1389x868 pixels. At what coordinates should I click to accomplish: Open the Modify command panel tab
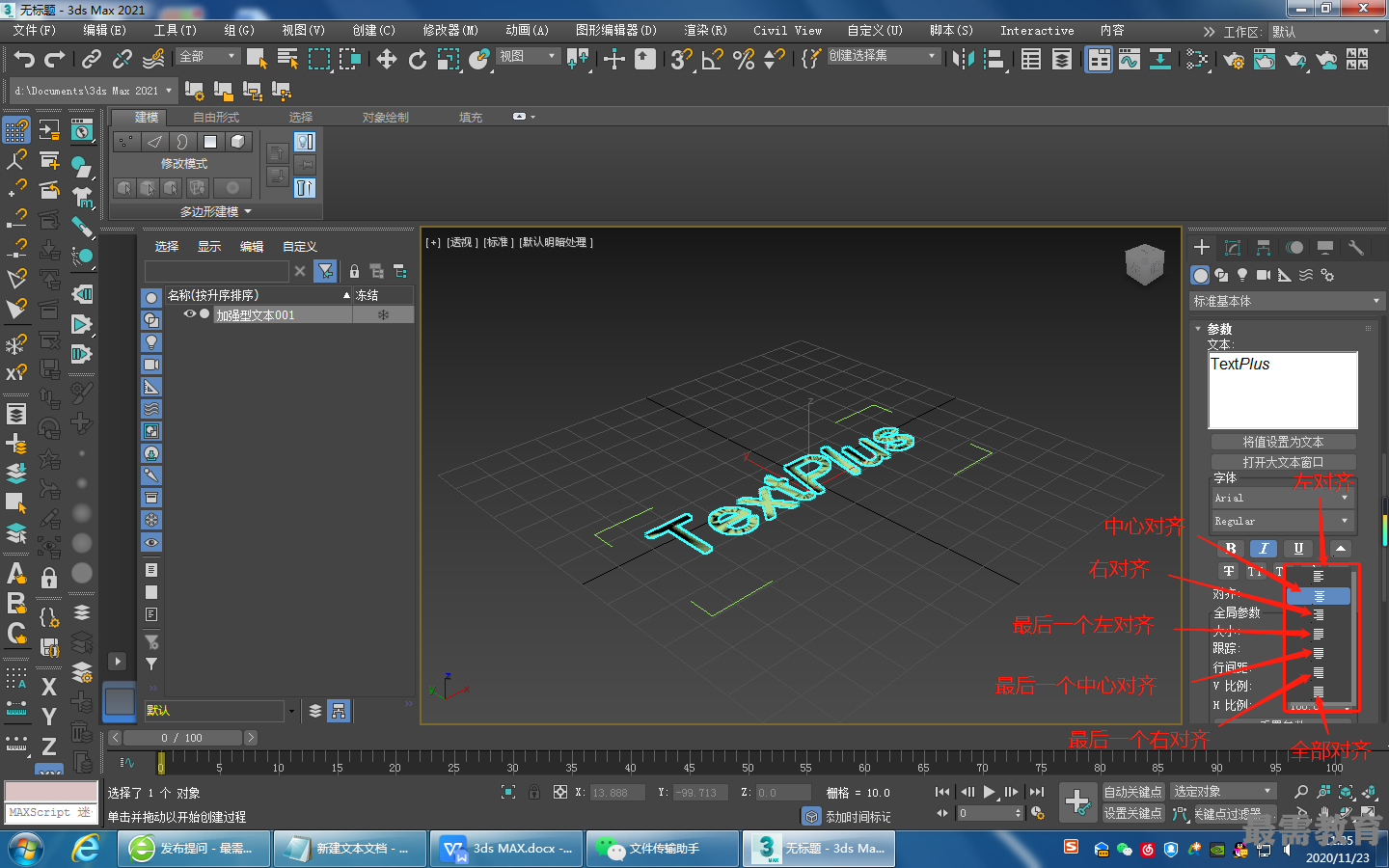pos(1232,248)
